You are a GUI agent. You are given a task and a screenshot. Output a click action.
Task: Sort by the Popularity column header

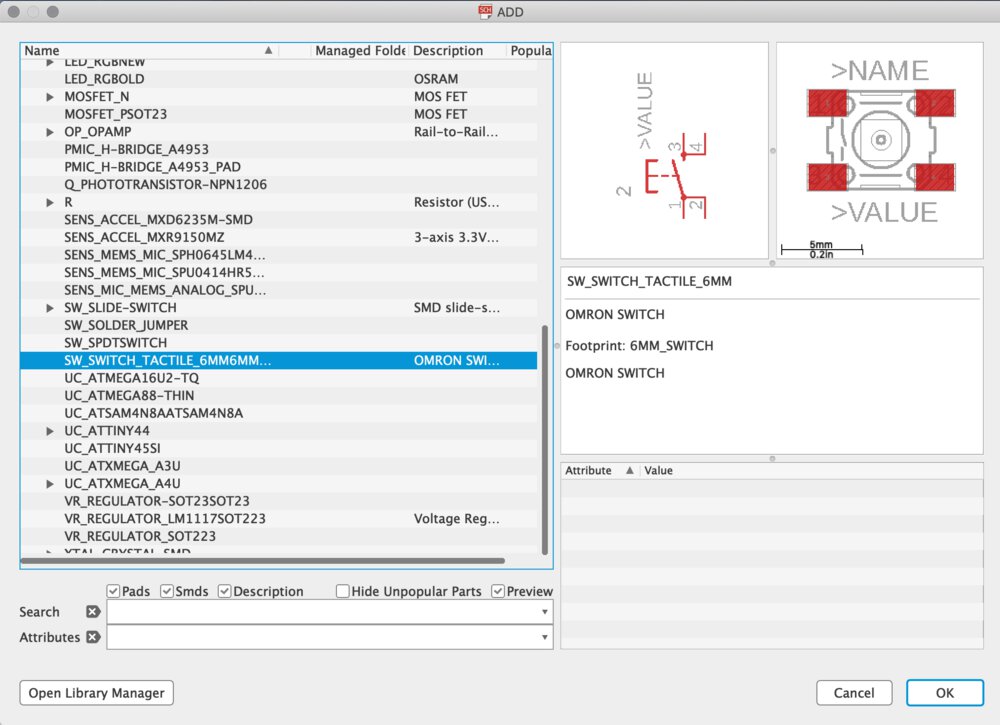pyautogui.click(x=530, y=50)
